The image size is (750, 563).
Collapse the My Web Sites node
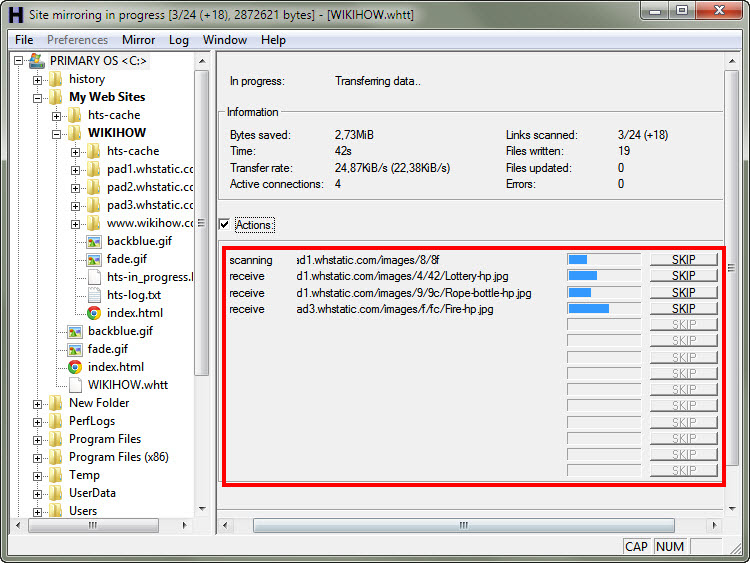(37, 98)
